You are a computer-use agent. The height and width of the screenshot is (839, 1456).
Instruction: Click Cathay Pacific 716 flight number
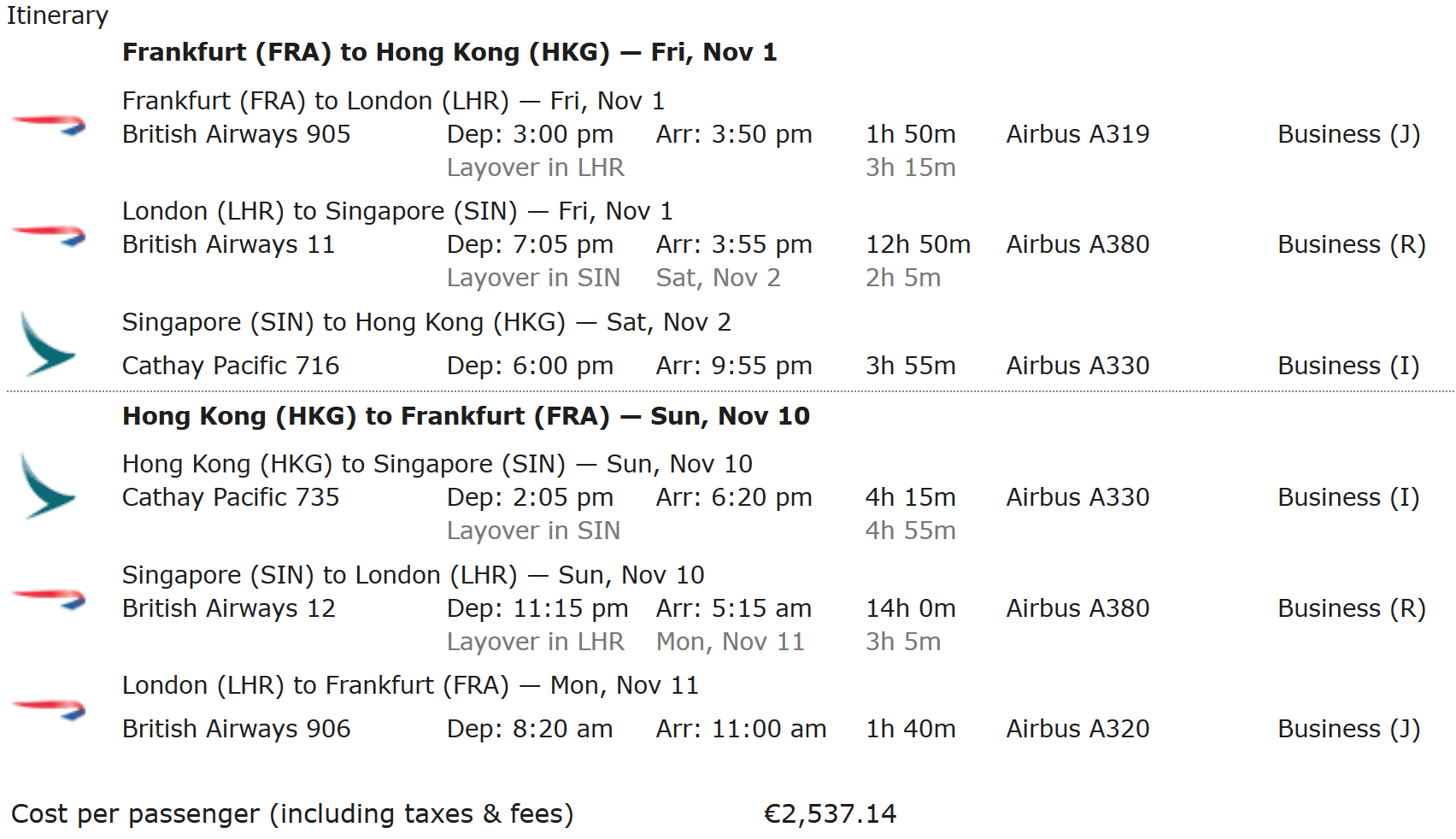[x=231, y=366]
